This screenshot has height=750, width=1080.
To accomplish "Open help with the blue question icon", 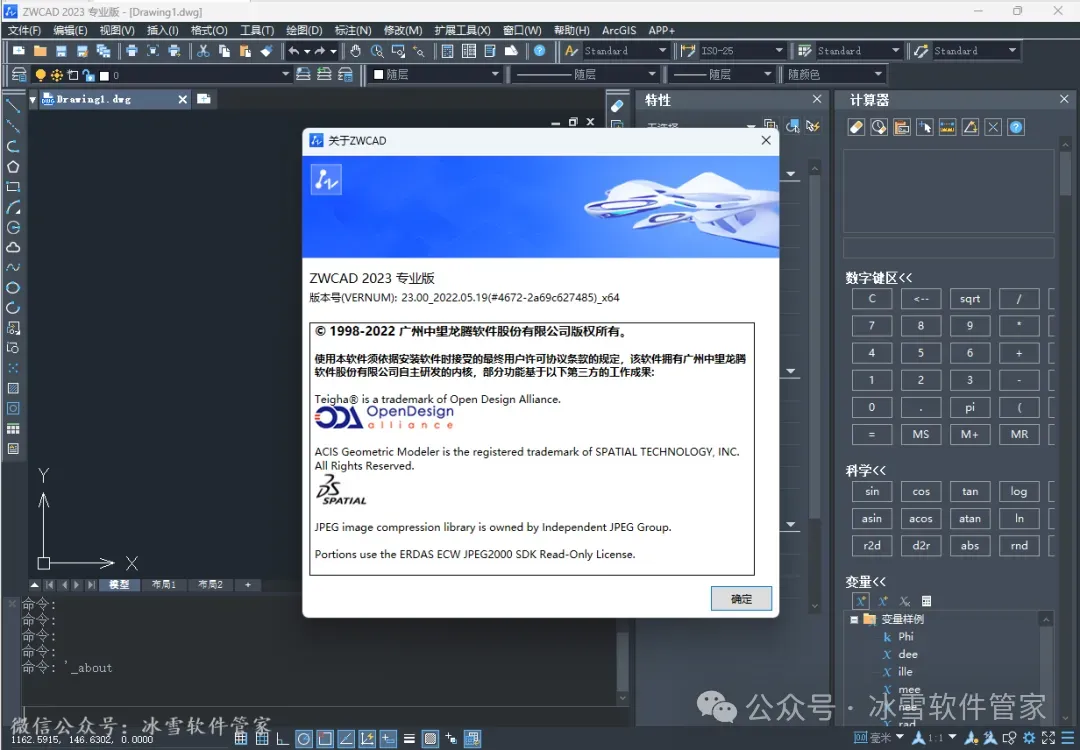I will (540, 51).
